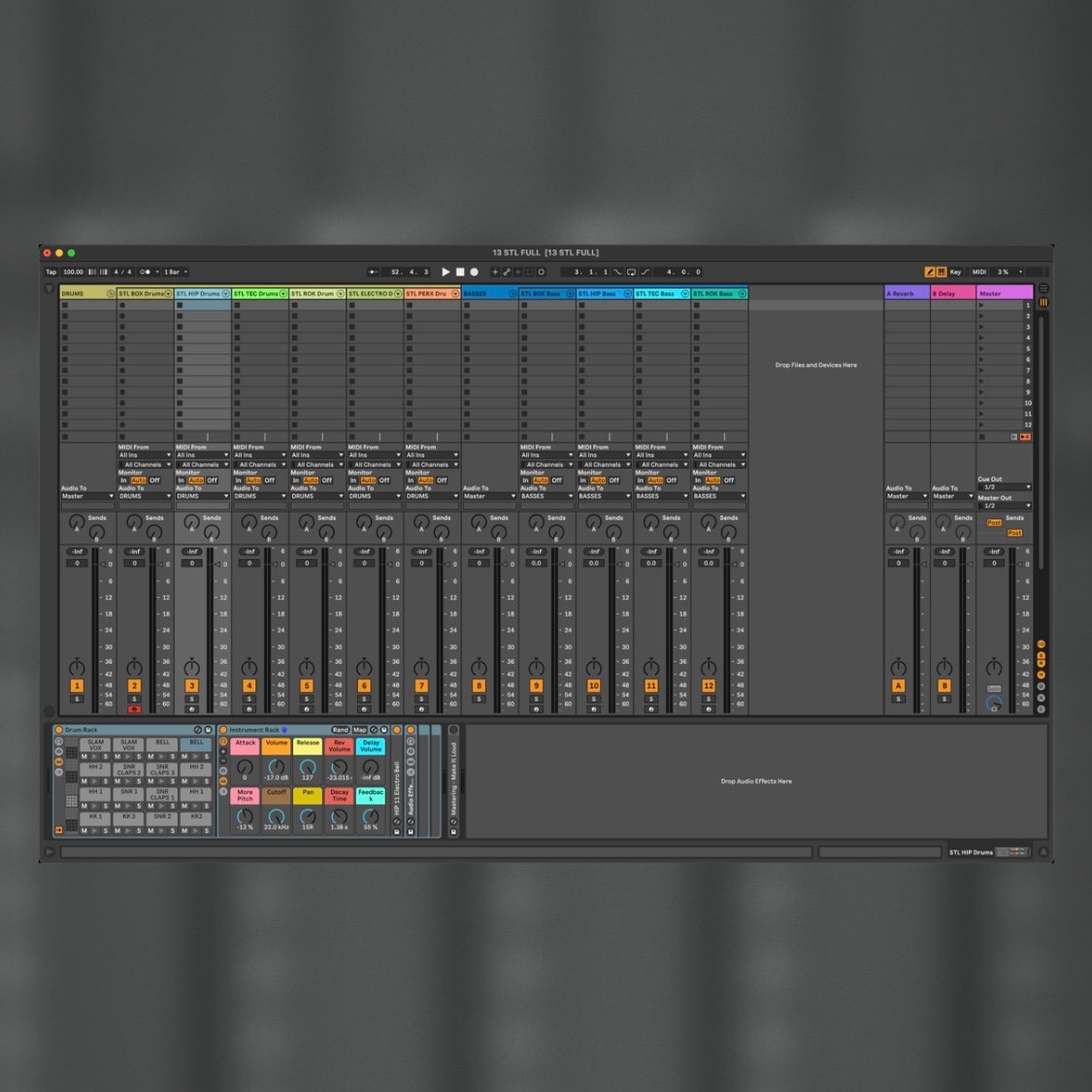The width and height of the screenshot is (1092, 1092).
Task: Click Map button on Instrument Rack
Action: (x=359, y=730)
